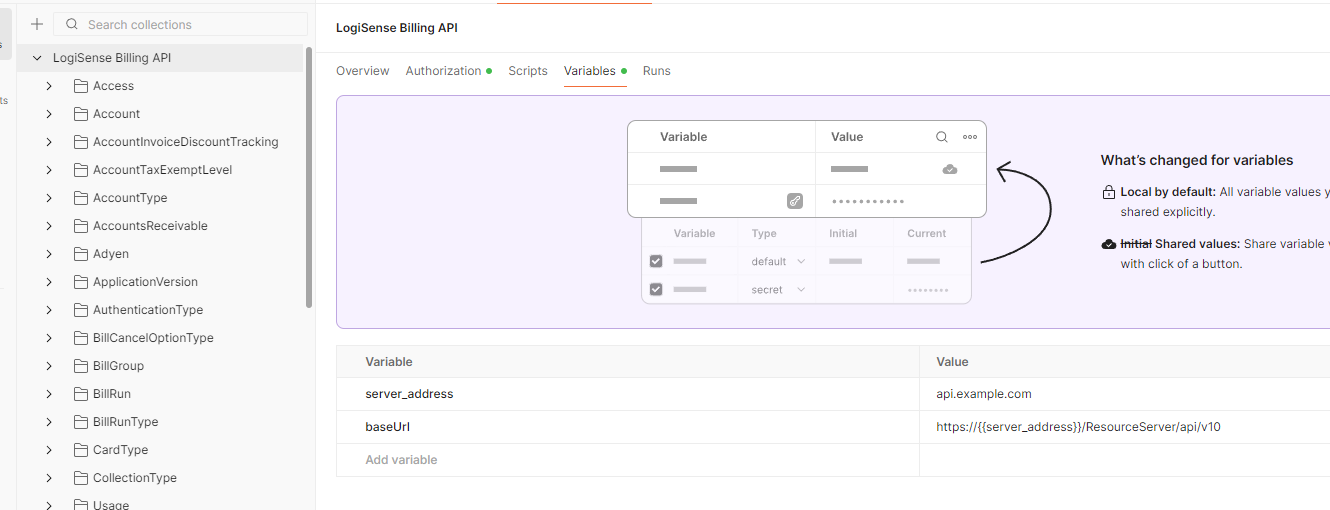Expand the BillRunType folder chevron

49,422
